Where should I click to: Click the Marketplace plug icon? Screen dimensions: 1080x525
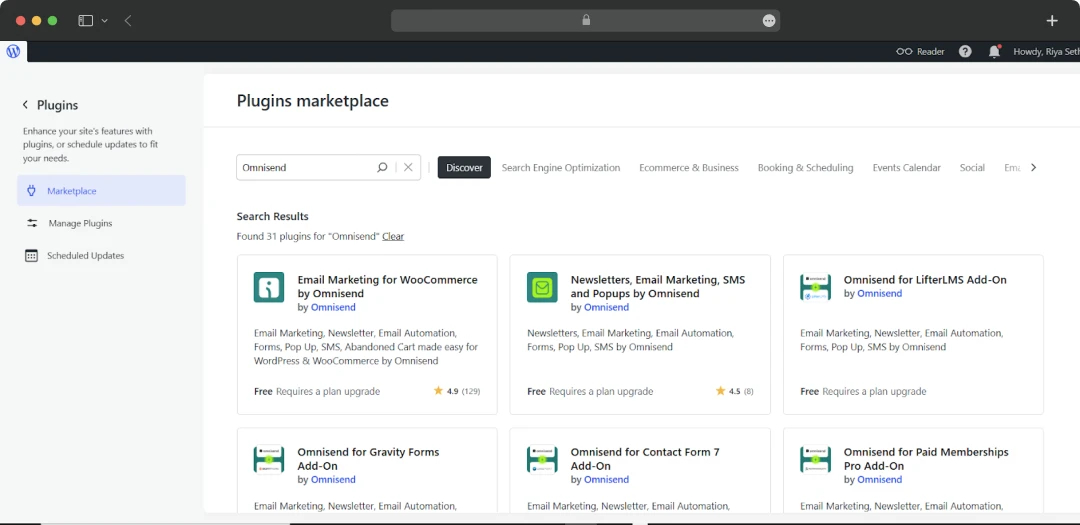click(x=31, y=191)
